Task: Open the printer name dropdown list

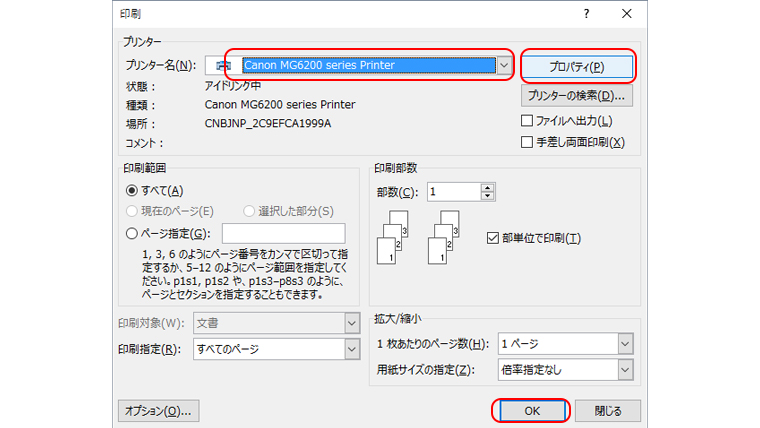Action: click(x=505, y=66)
